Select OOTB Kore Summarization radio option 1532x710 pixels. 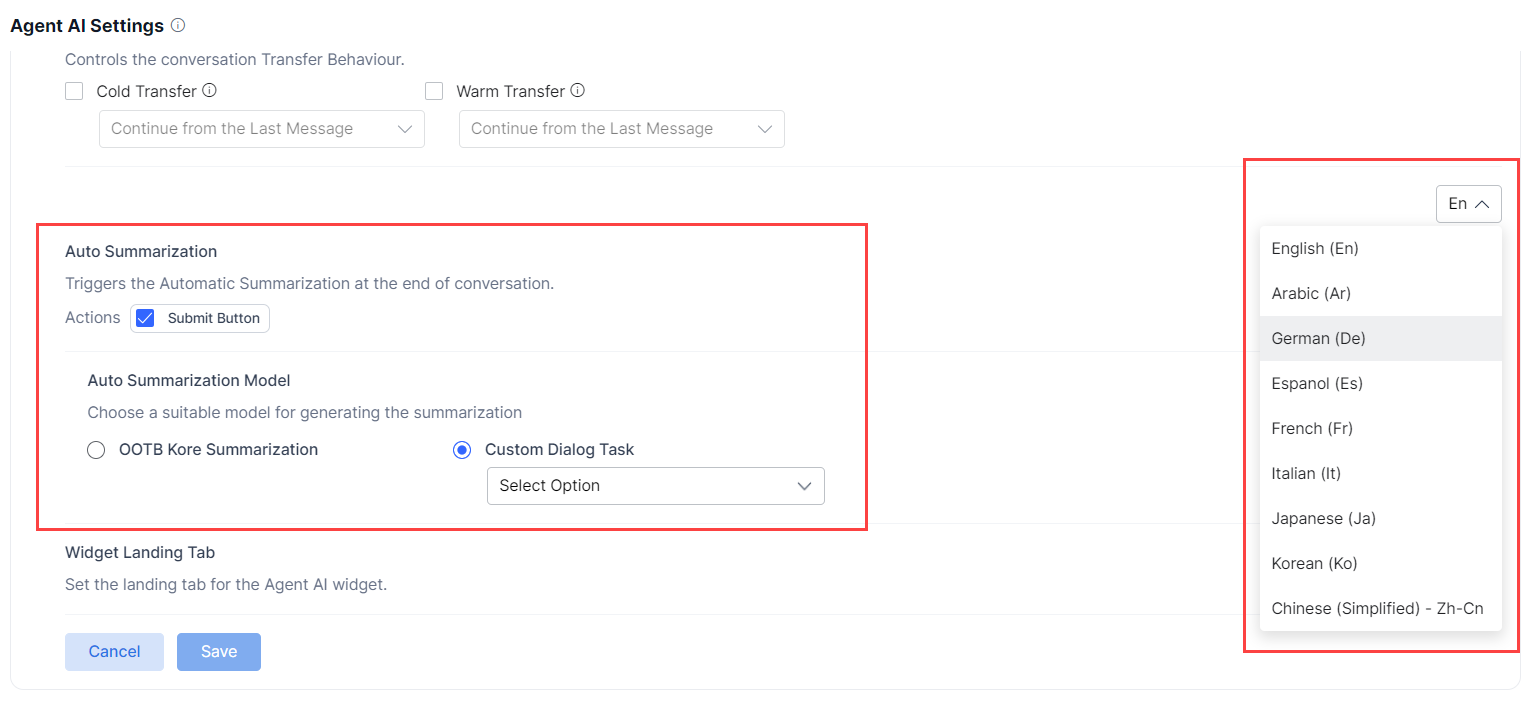click(96, 450)
